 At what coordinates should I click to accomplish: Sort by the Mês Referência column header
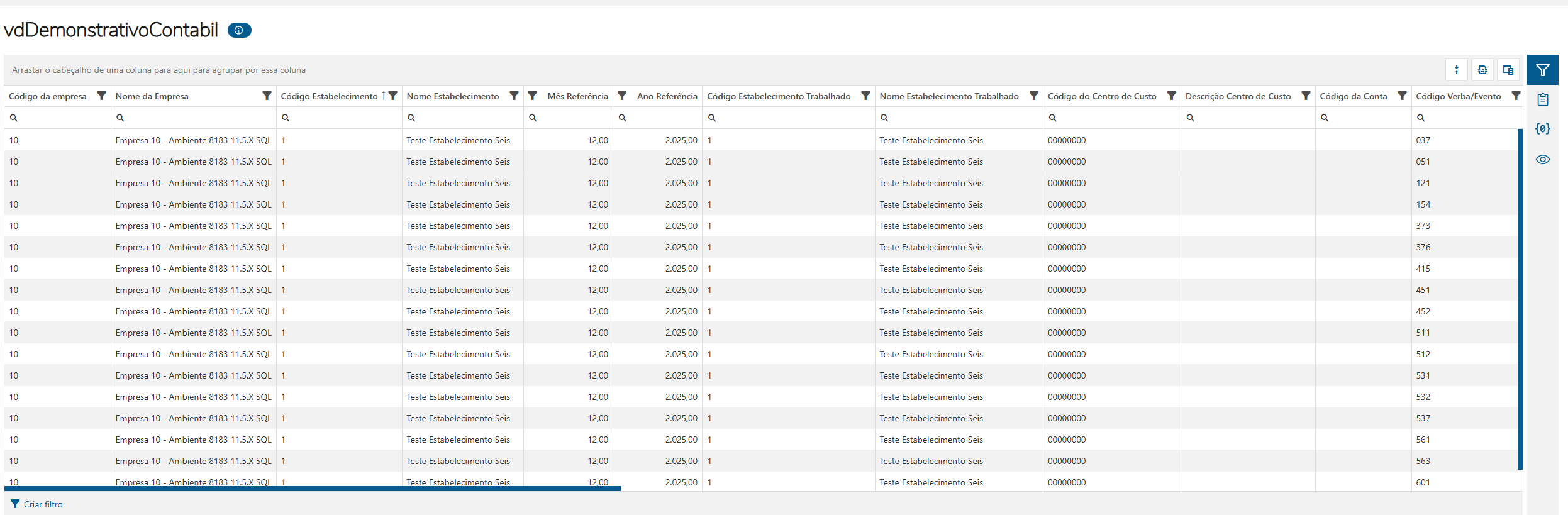tap(577, 96)
